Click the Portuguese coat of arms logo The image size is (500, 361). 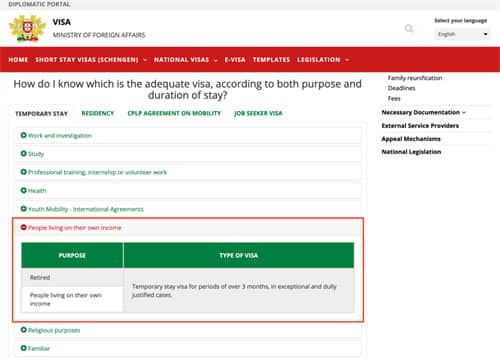point(27,29)
